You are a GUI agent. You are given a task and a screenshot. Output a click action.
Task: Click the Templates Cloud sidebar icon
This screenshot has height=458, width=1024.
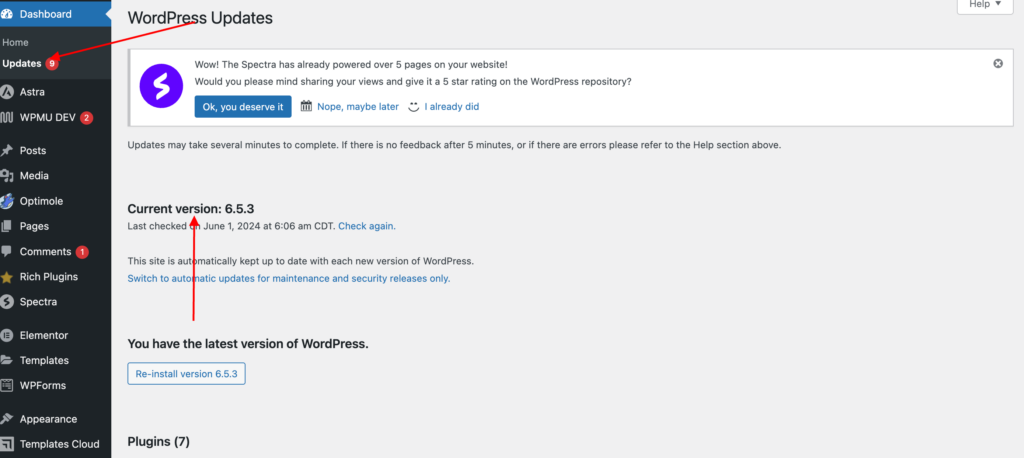click(x=7, y=444)
